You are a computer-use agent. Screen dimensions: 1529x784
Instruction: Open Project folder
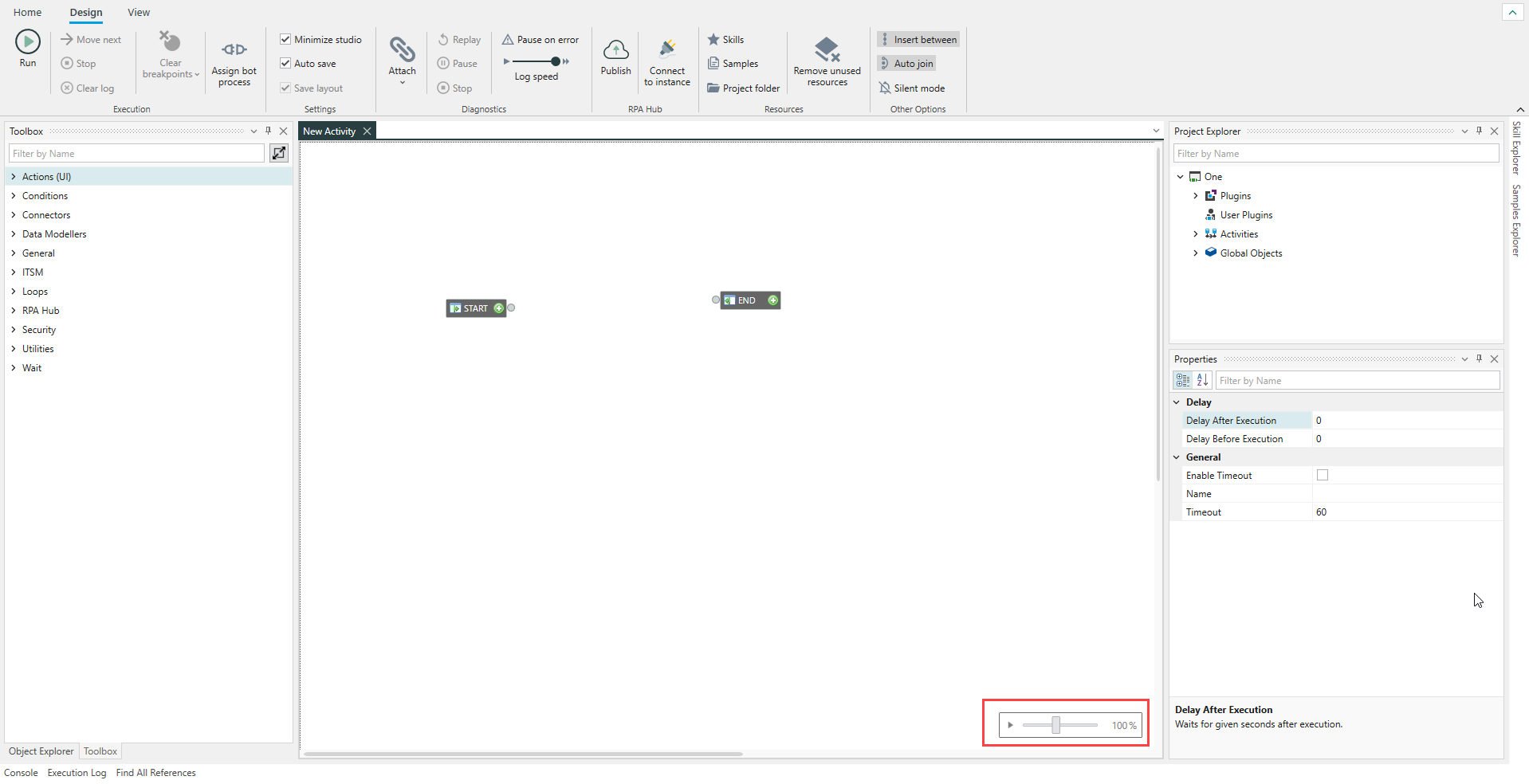point(743,88)
